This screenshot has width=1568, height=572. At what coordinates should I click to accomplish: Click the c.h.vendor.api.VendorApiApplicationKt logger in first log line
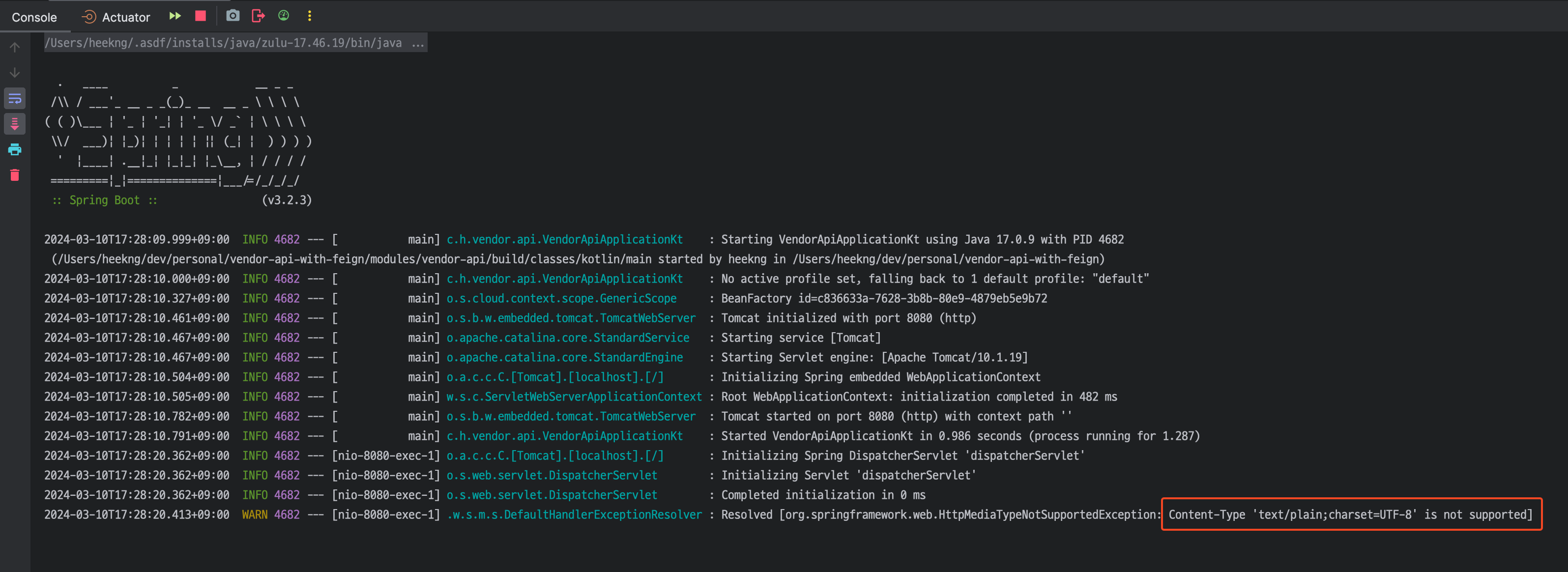point(564,239)
